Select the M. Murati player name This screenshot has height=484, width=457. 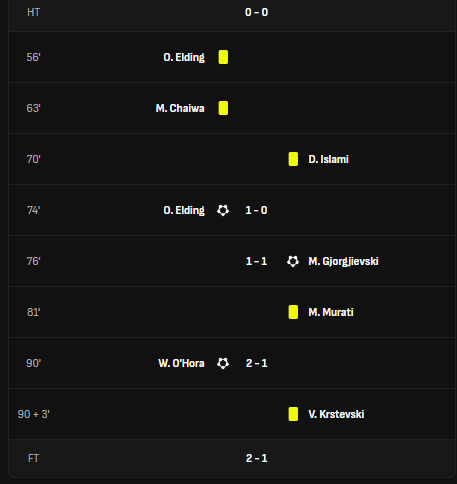click(x=331, y=312)
